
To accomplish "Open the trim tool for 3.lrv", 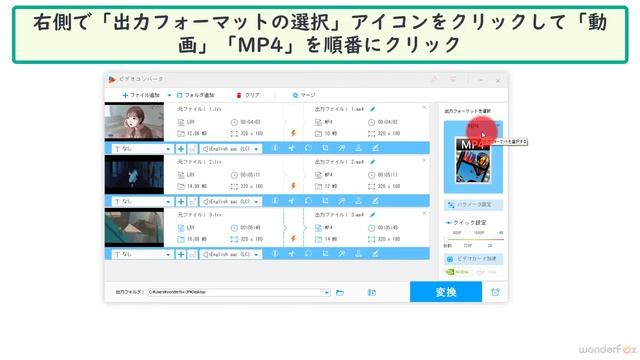I will 291,253.
